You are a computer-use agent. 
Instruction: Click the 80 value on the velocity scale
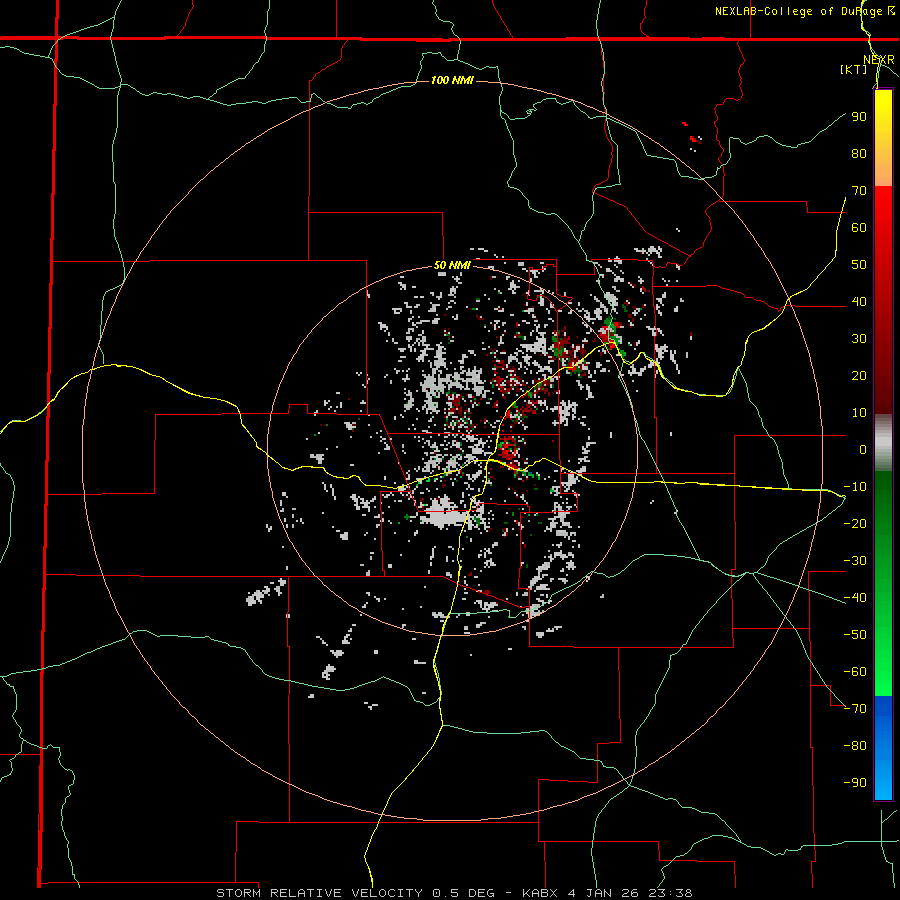coord(859,153)
